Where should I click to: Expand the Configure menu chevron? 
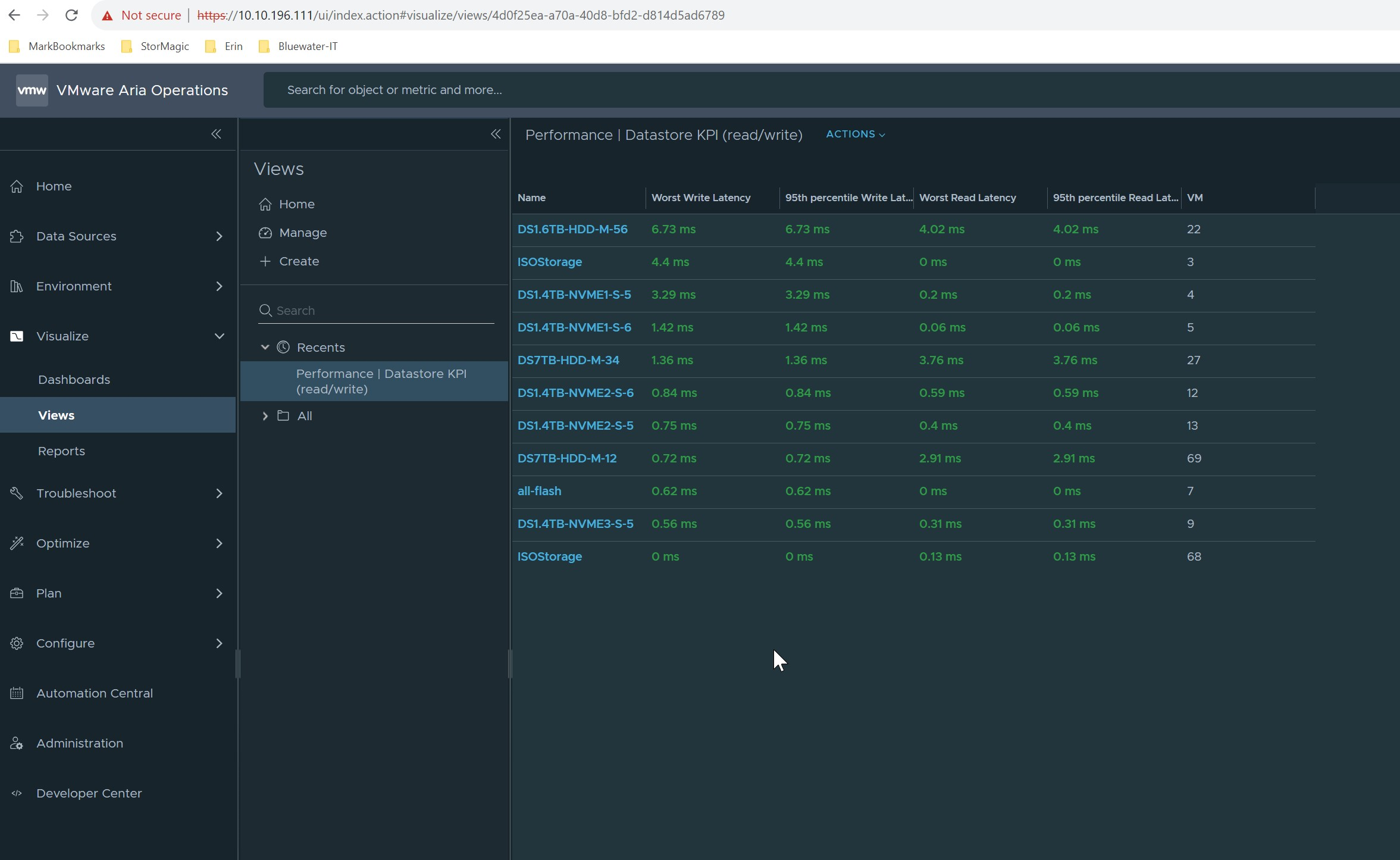(x=219, y=643)
